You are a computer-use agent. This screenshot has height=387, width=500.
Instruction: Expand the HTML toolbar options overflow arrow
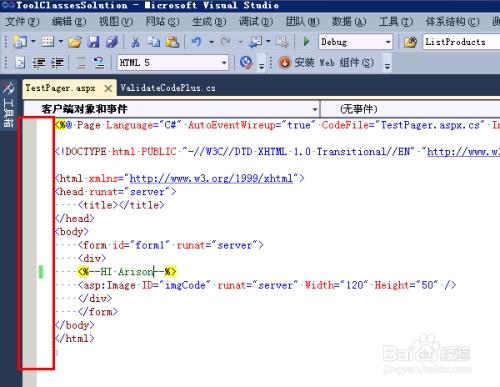pyautogui.click(x=262, y=65)
